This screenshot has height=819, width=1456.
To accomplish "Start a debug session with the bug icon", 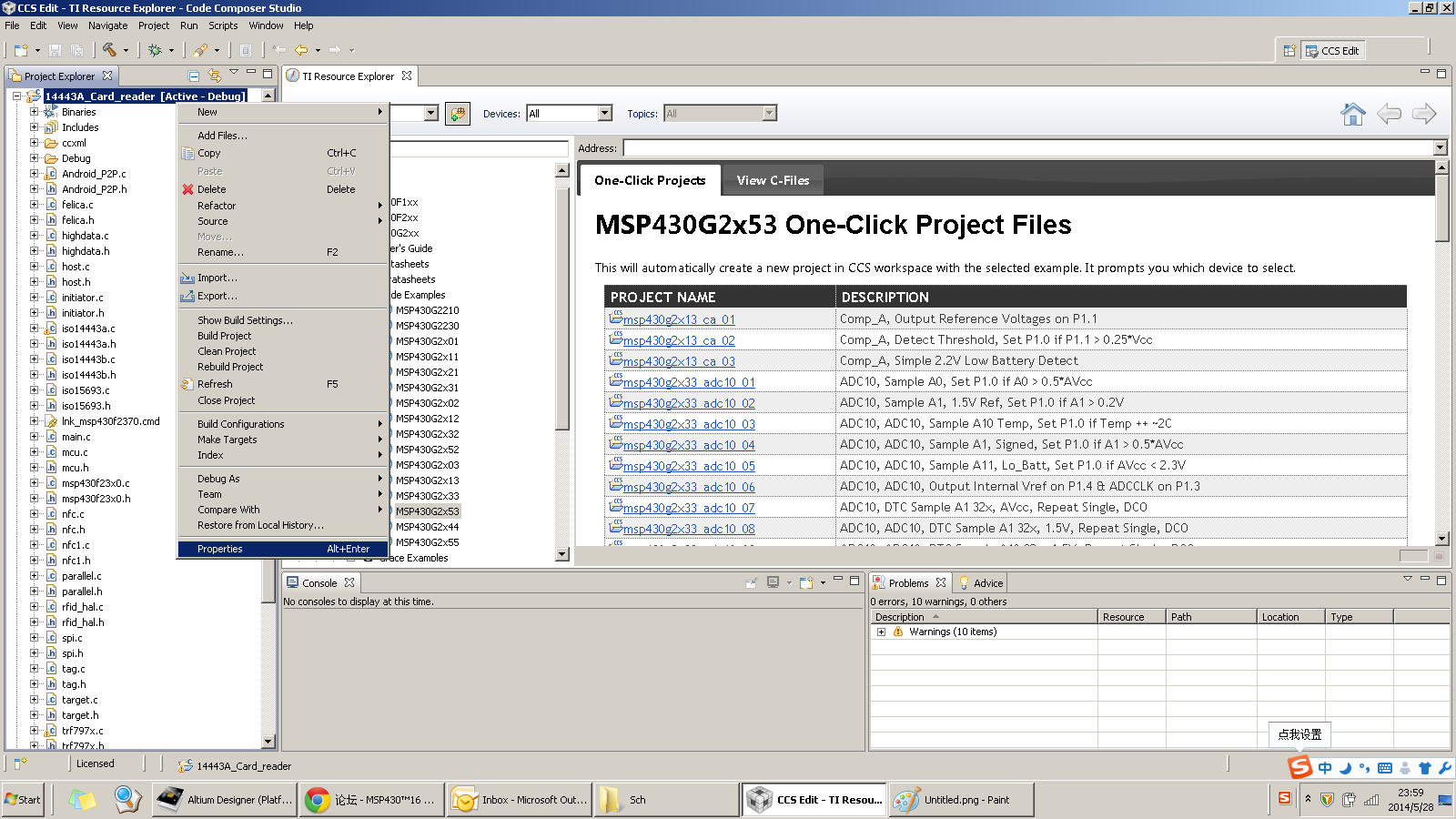I will pos(155,51).
